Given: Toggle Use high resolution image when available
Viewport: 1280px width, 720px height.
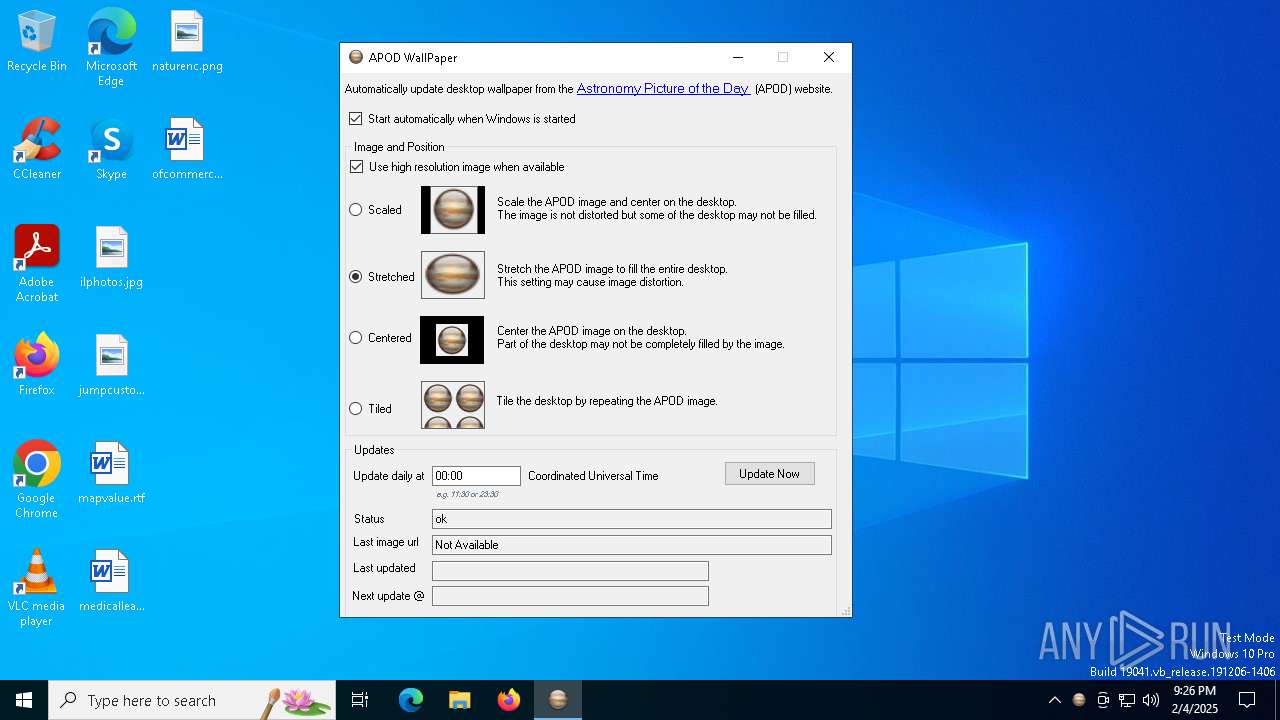Looking at the screenshot, I should 457,167.
